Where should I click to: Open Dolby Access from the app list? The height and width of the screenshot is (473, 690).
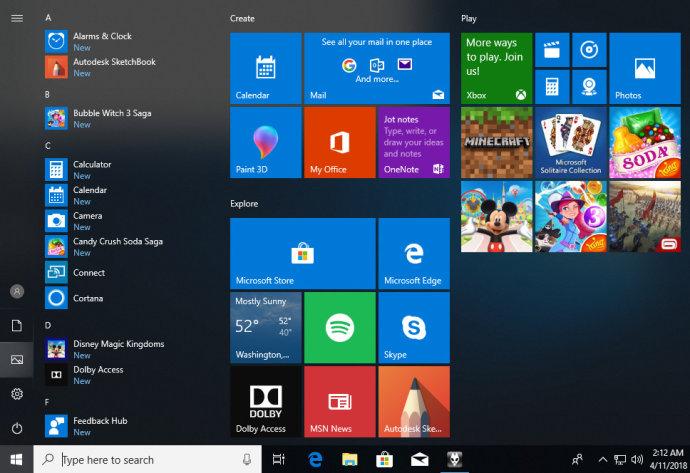click(128, 375)
